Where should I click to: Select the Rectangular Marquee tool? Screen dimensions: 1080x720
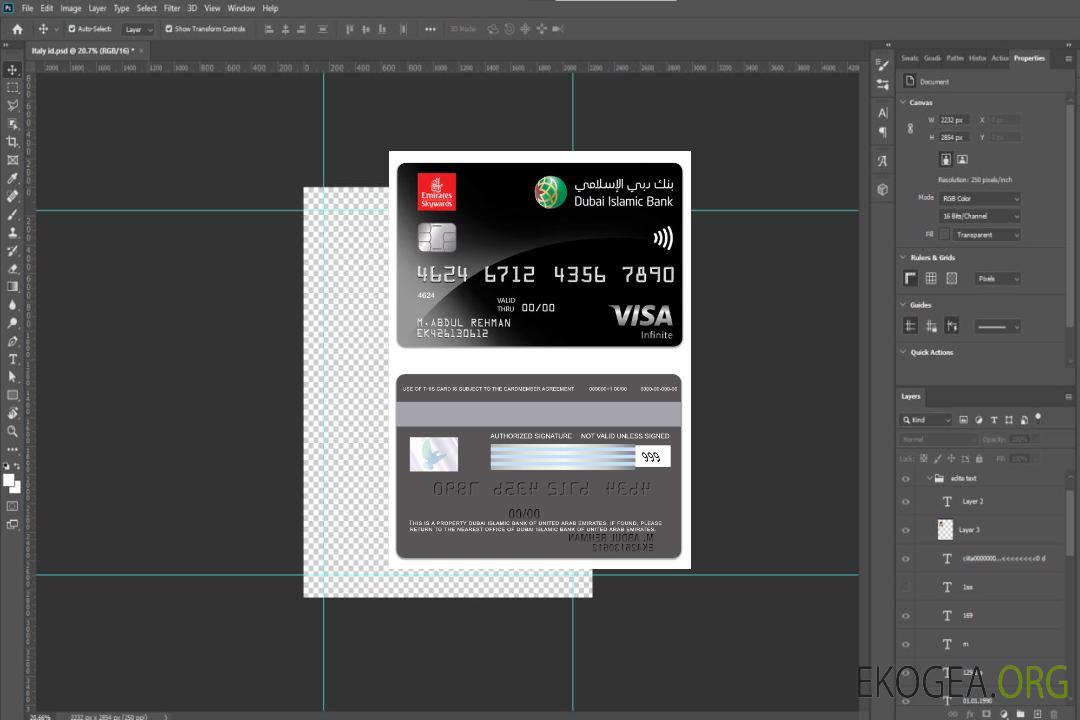coord(12,88)
